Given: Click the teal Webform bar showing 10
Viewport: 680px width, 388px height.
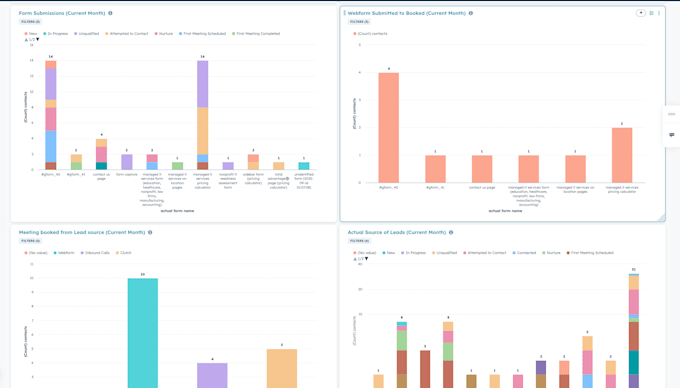Looking at the screenshot, I should (x=143, y=333).
